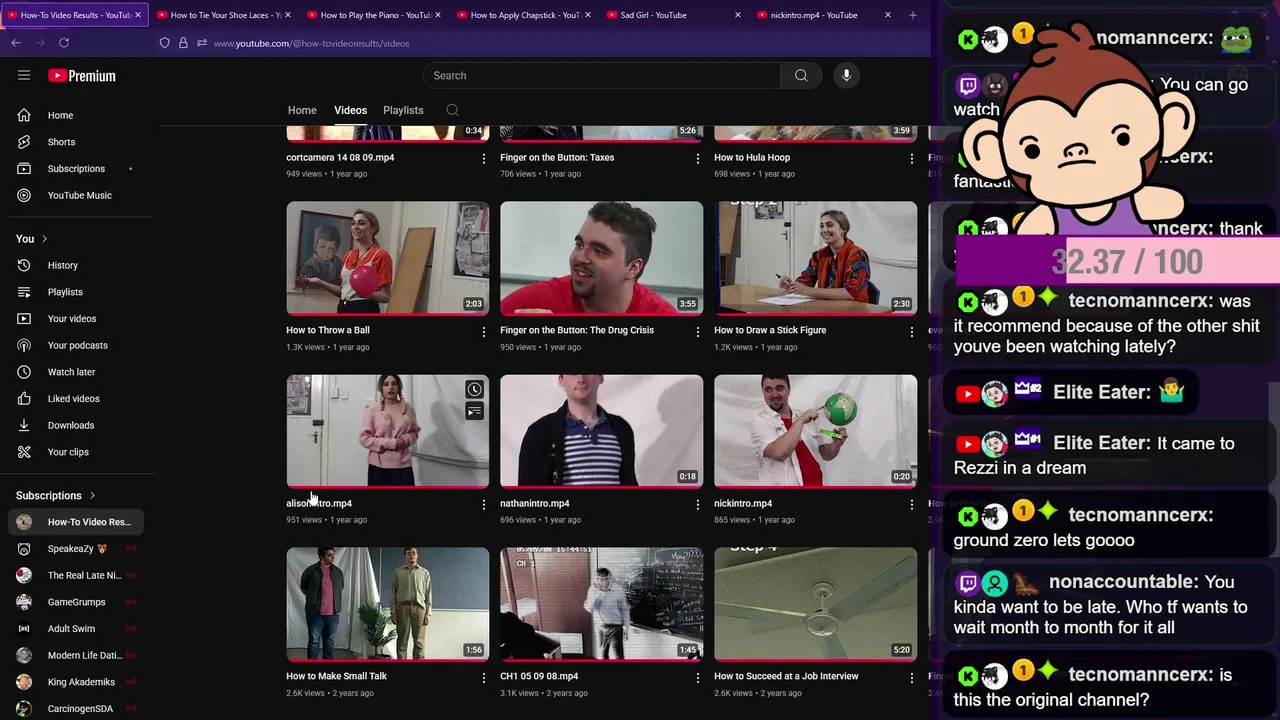The image size is (1280, 720).
Task: Open Your clips in the sidebar
Action: tap(76, 452)
